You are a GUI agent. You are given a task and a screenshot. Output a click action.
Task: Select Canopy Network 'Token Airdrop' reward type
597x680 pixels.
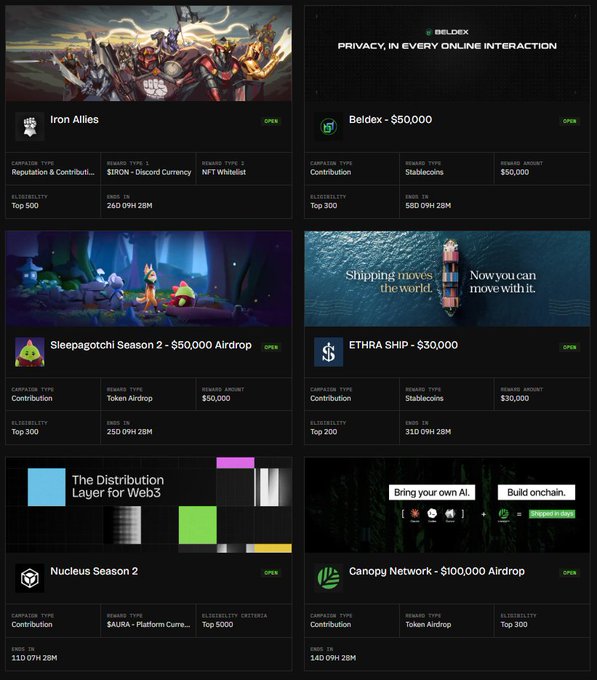coord(428,624)
